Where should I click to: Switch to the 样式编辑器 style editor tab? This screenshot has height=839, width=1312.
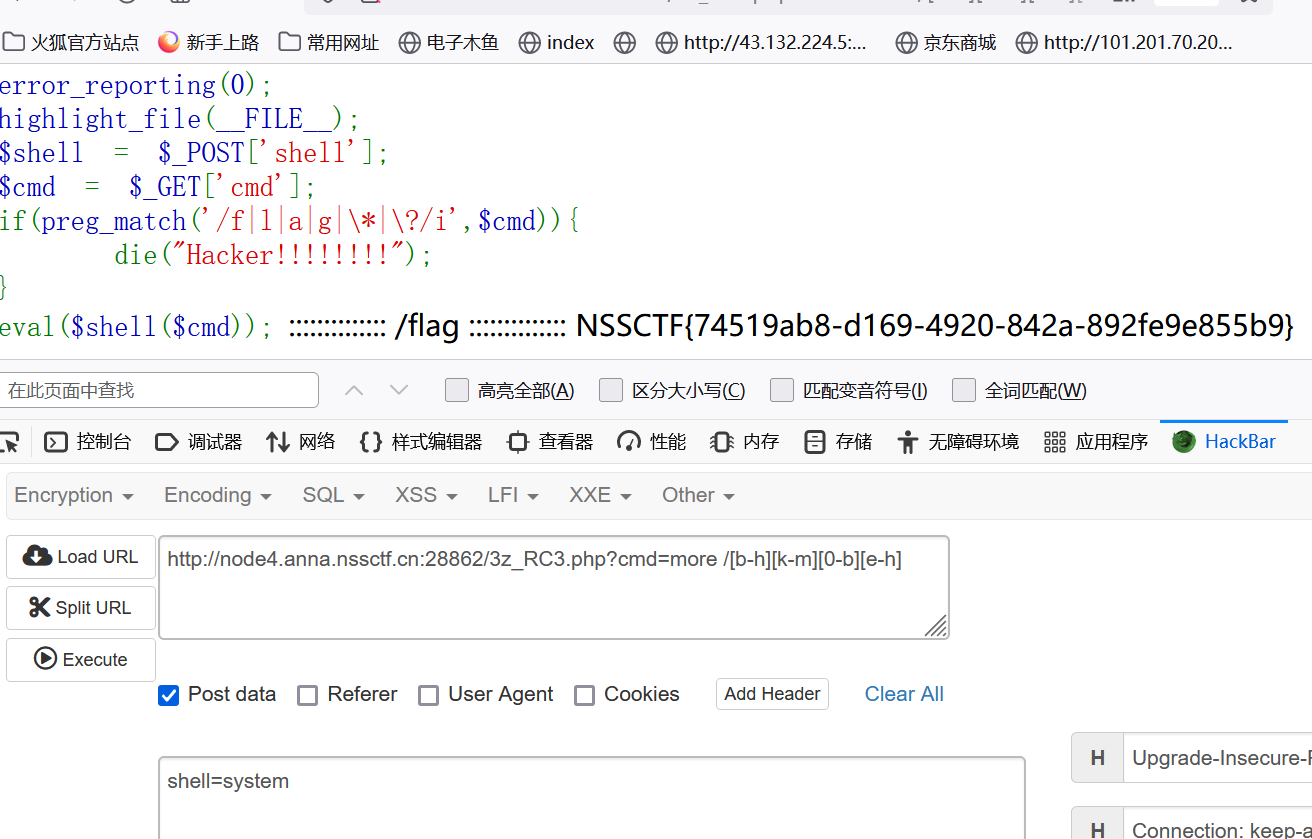(421, 442)
